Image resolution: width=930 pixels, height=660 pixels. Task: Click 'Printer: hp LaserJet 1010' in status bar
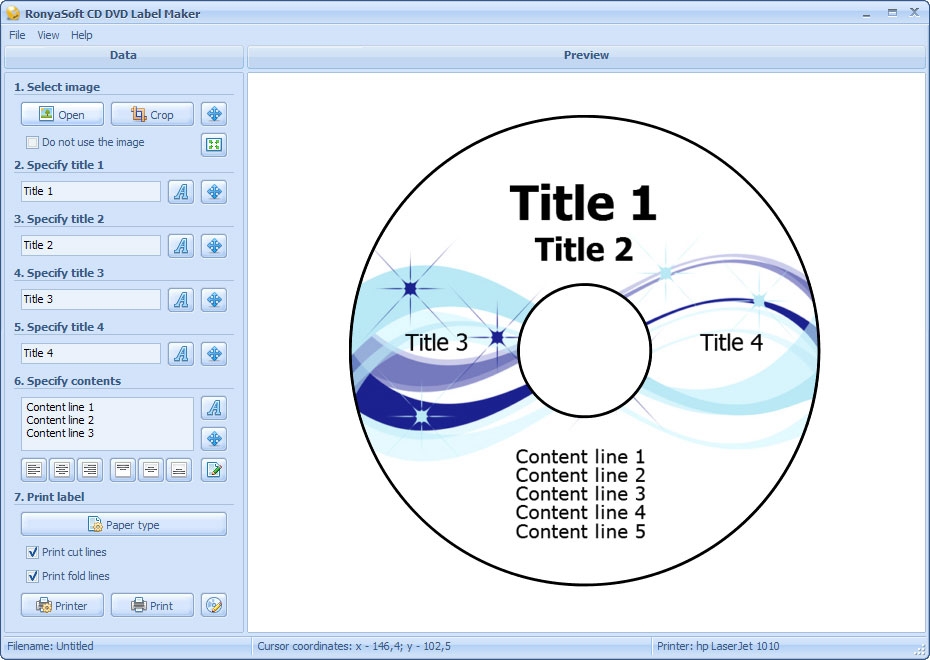[718, 646]
